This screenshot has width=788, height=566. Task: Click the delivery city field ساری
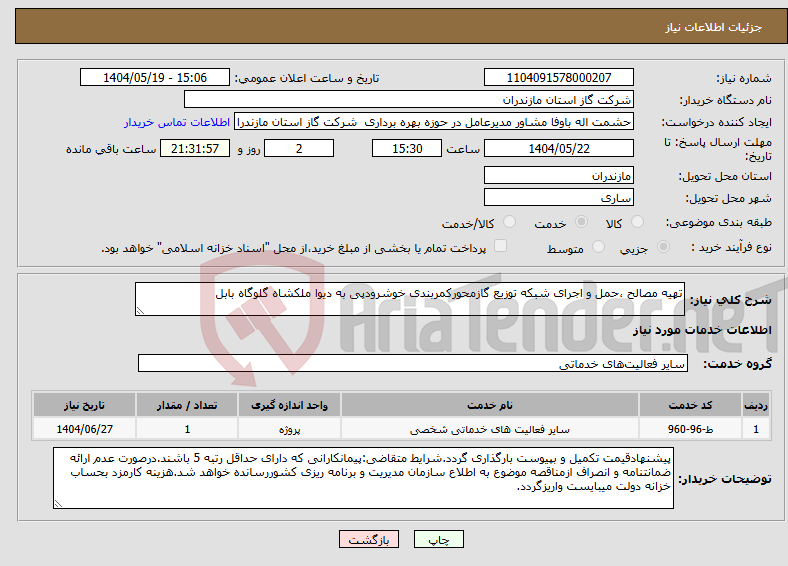coord(558,197)
